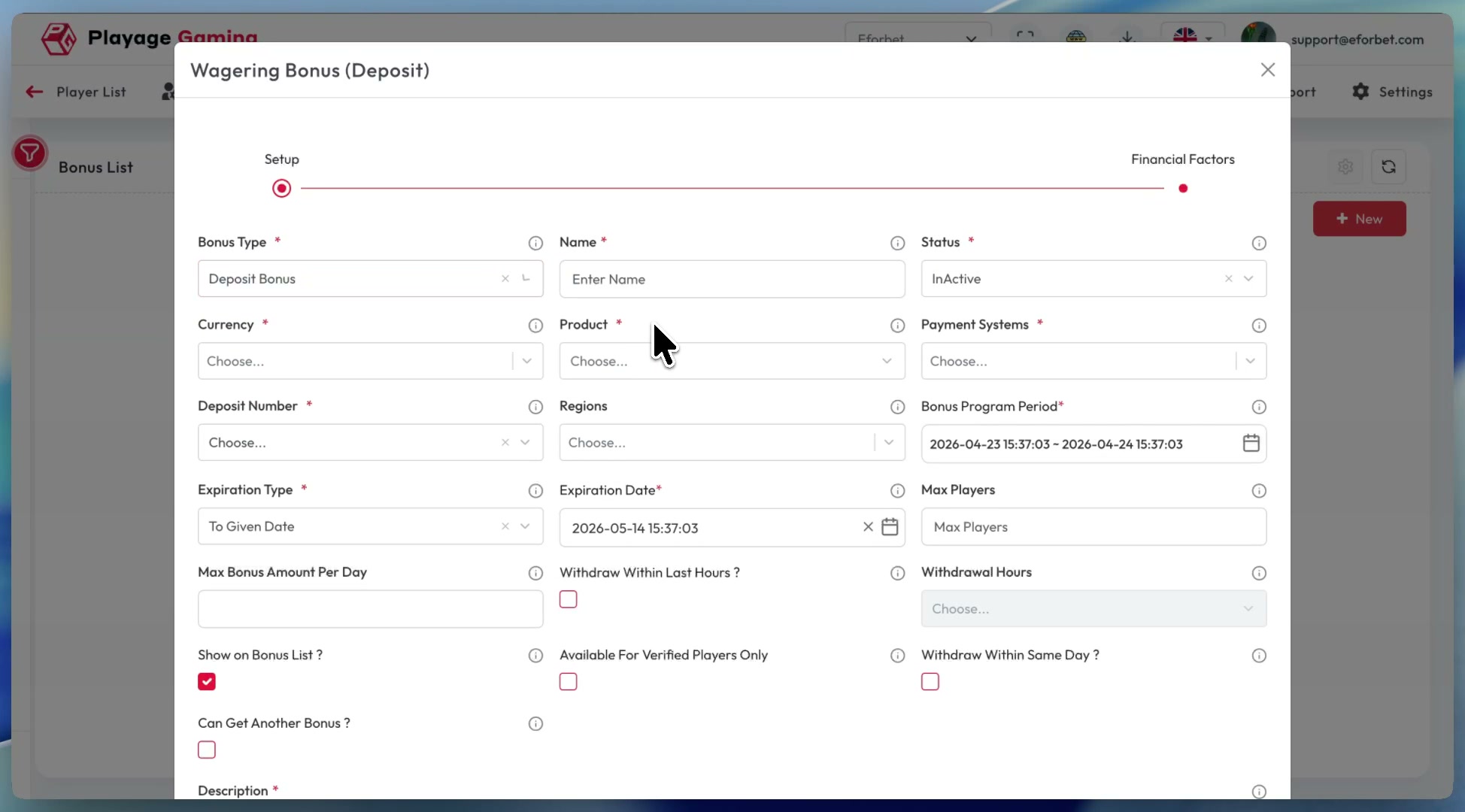This screenshot has width=1465, height=812.
Task: Click info icon next to Payment Systems
Action: click(x=1259, y=326)
